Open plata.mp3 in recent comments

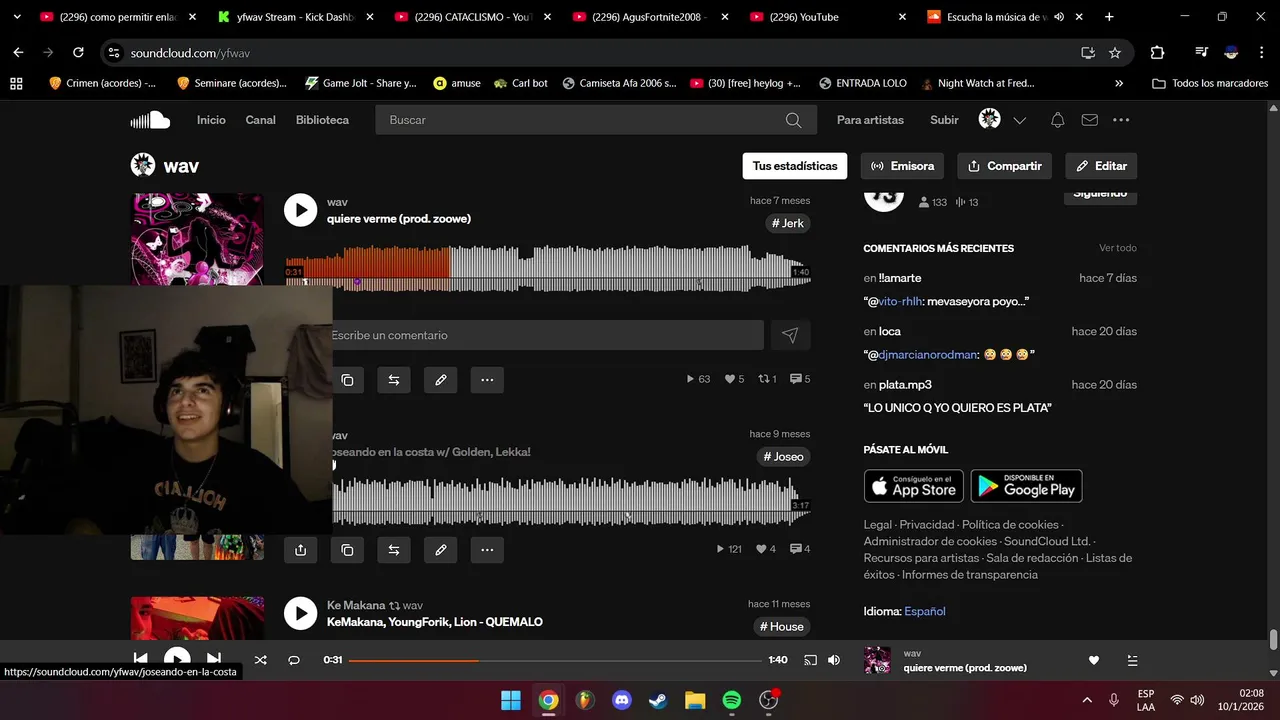[x=905, y=384]
